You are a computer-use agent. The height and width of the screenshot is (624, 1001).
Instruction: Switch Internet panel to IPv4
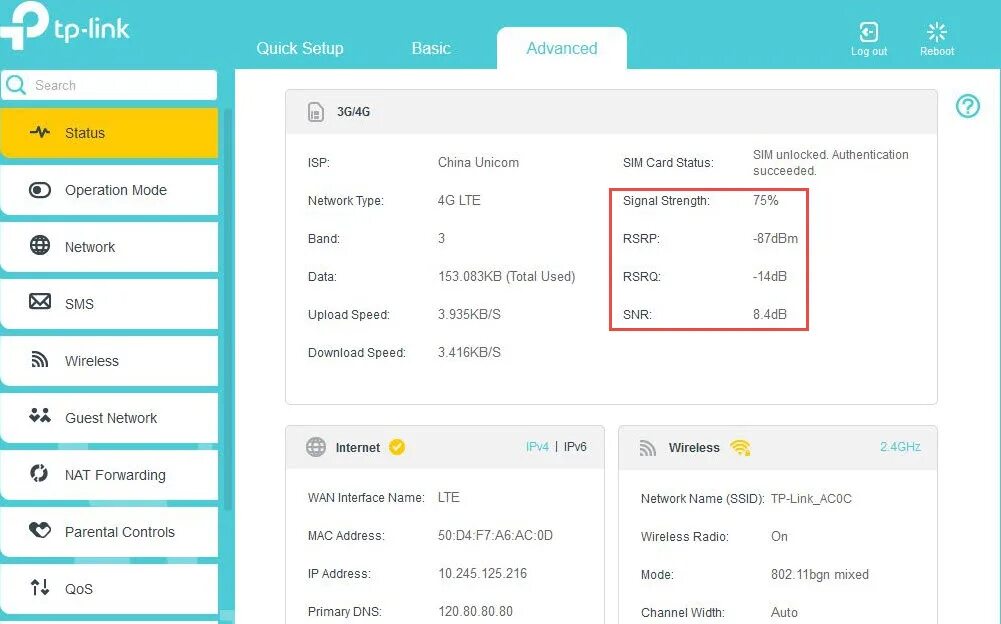pos(537,446)
